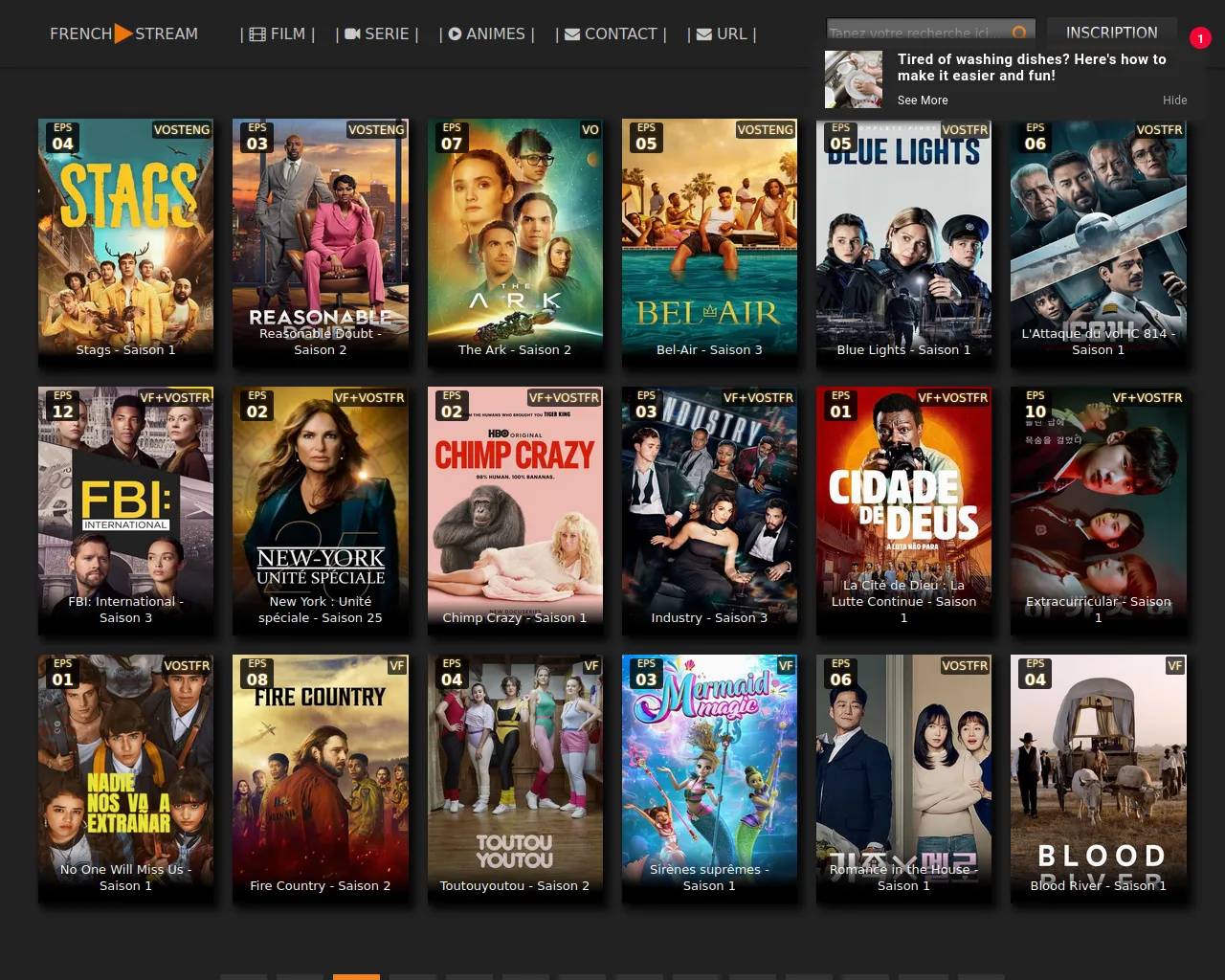Screen dimensions: 1225x980
Task: Go to the CONTACT page
Action: [611, 33]
